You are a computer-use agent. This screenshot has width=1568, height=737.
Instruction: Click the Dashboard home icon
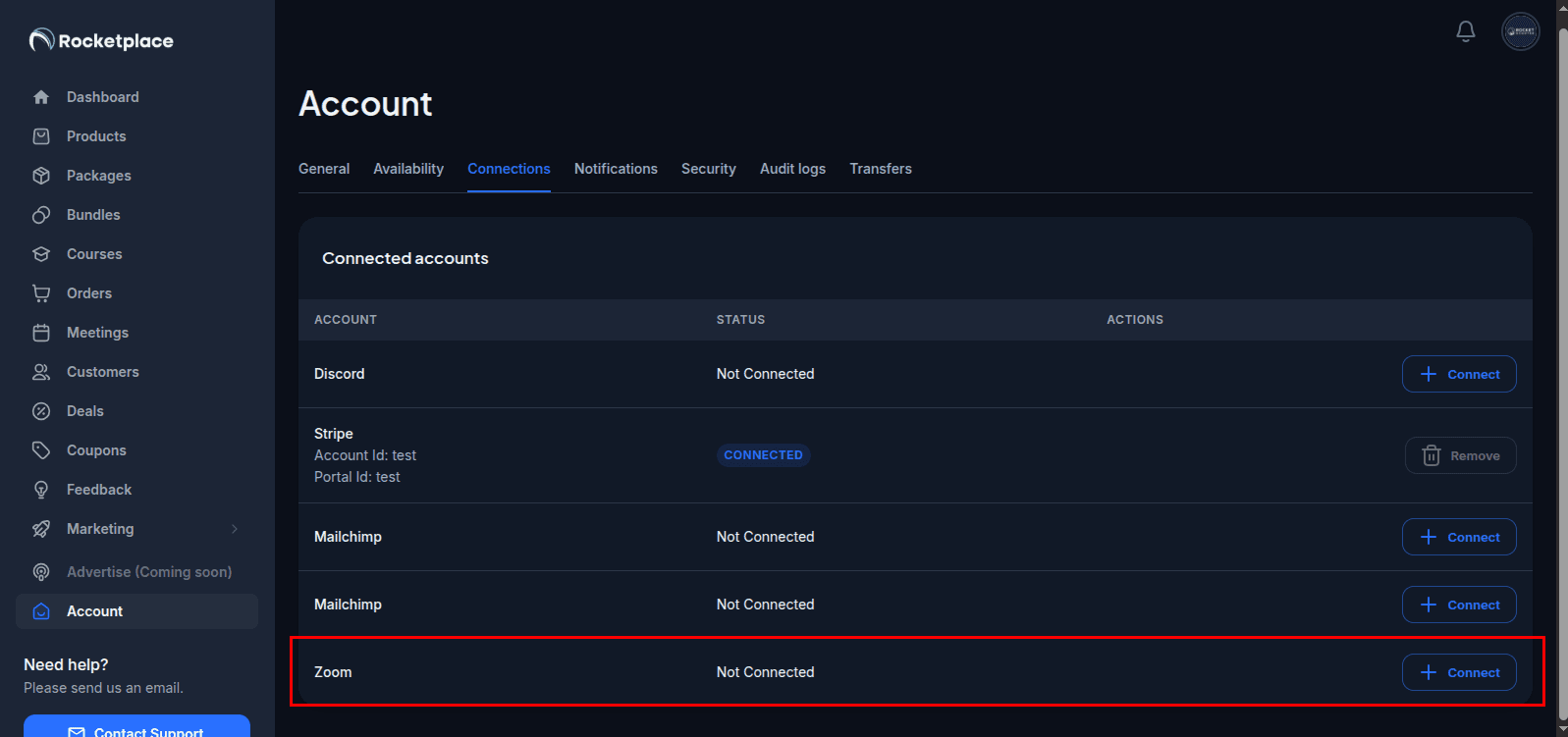pyautogui.click(x=41, y=97)
